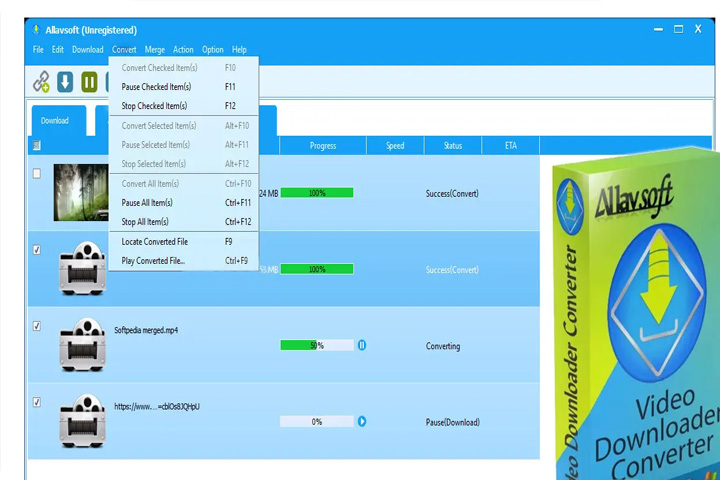The image size is (720, 480).
Task: Click the forest video thumbnail
Action: pos(81,192)
